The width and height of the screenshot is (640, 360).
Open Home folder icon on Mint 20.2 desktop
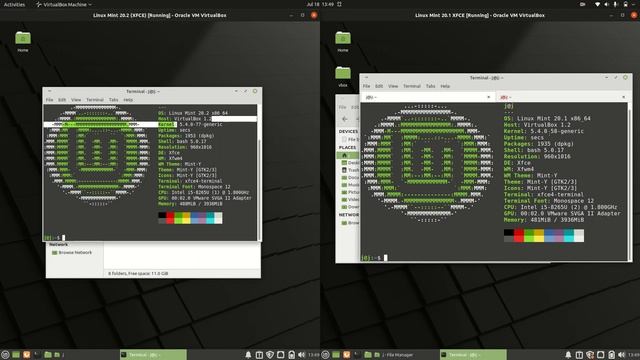pos(23,38)
